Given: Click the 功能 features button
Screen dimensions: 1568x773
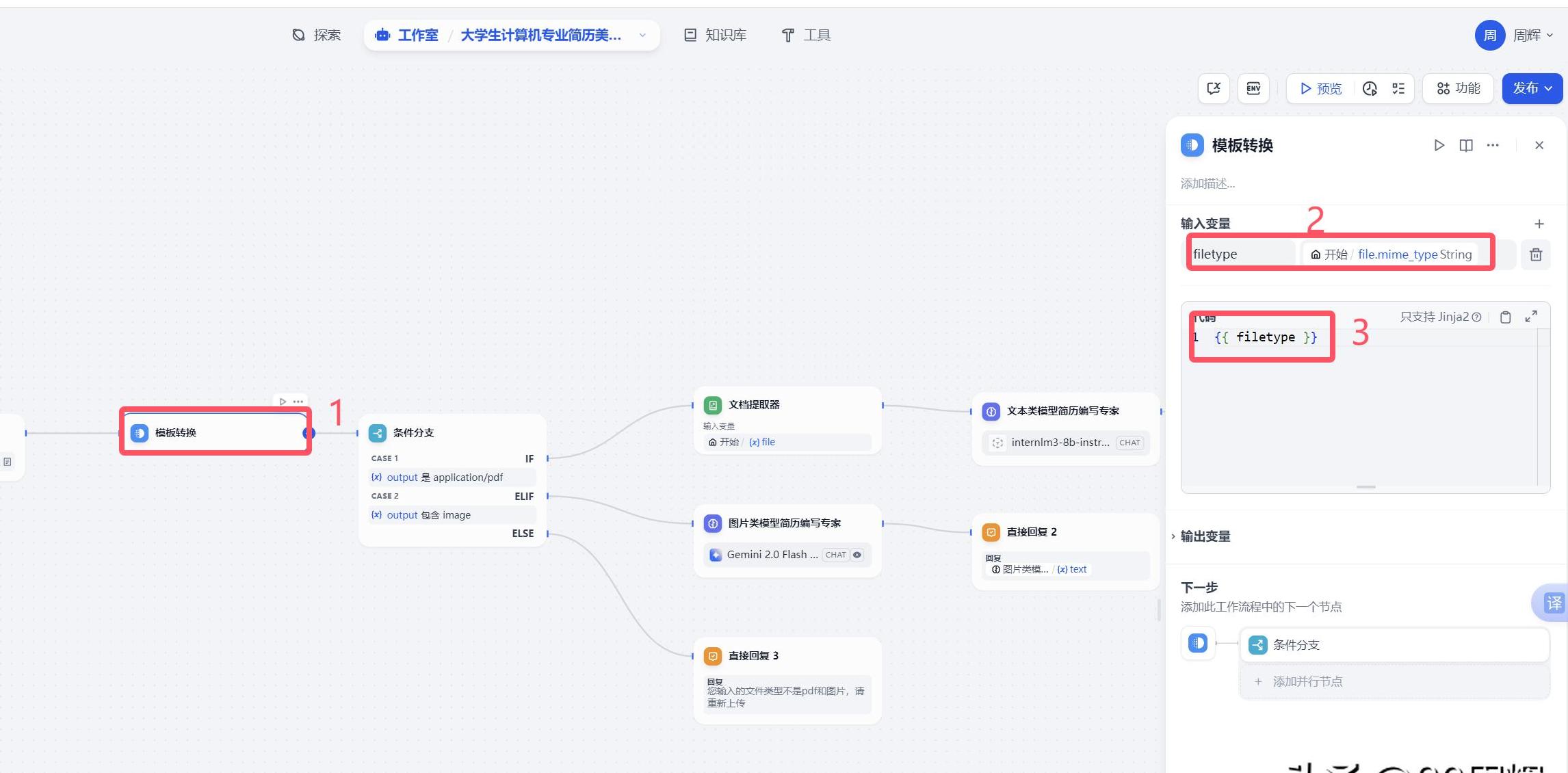Looking at the screenshot, I should [1458, 88].
